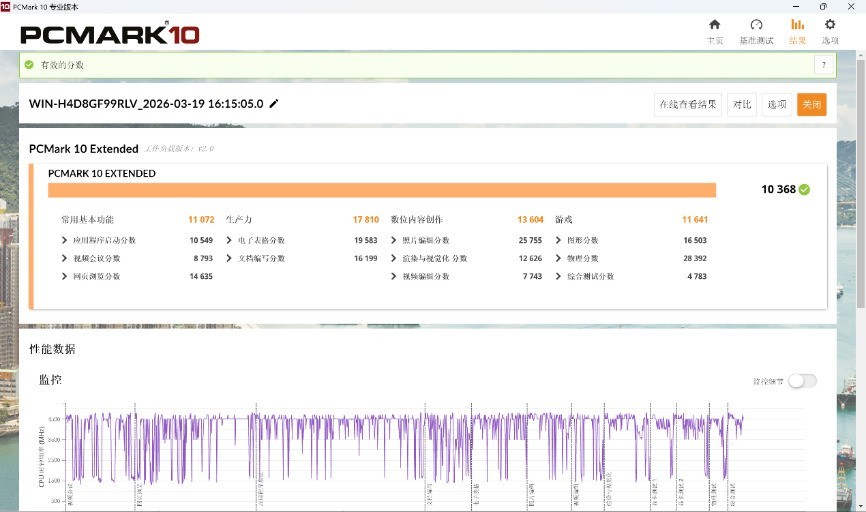The width and height of the screenshot is (866, 512).
Task: Open the 主页 home icon
Action: point(714,25)
